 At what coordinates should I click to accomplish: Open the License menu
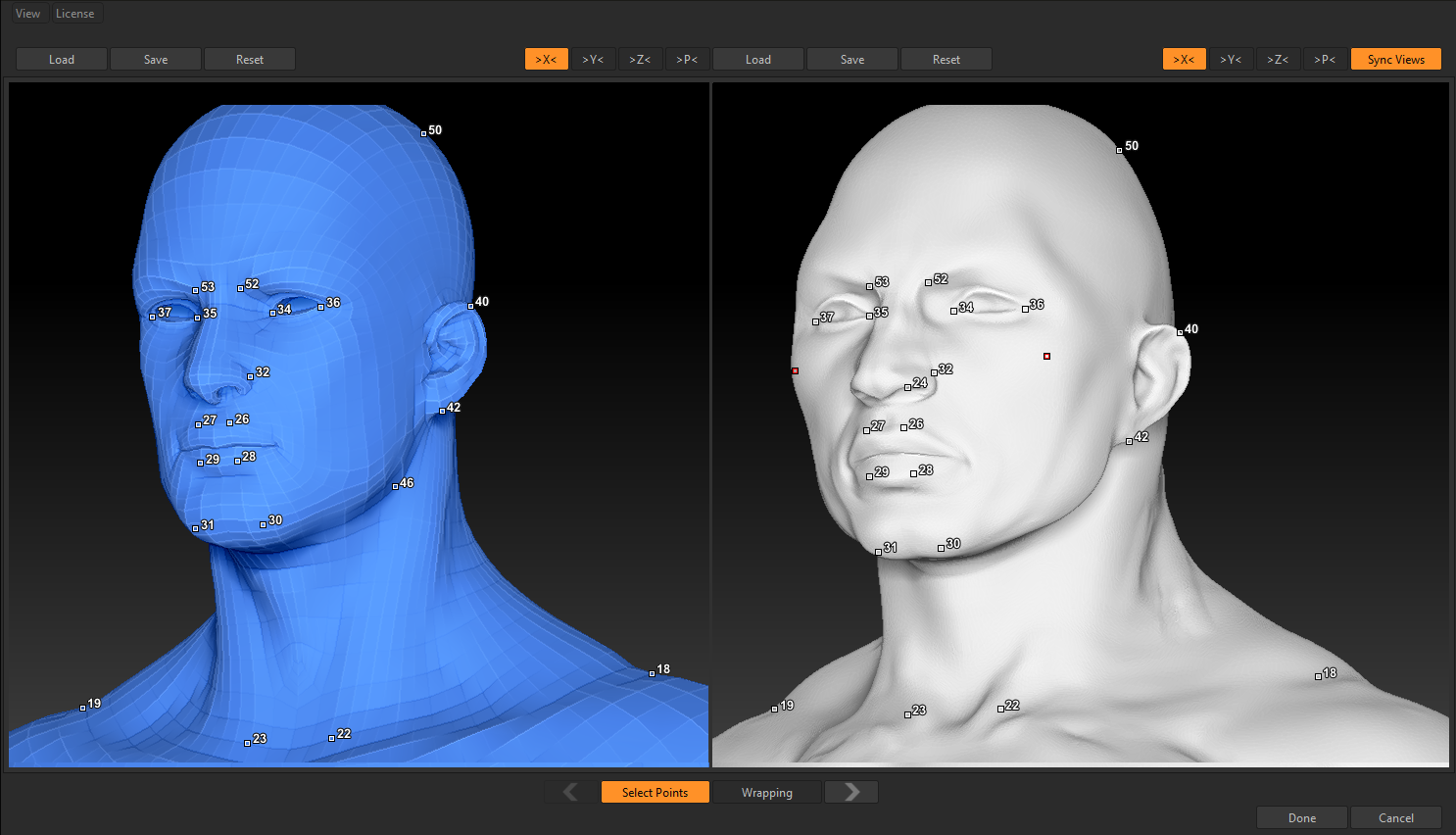click(75, 14)
